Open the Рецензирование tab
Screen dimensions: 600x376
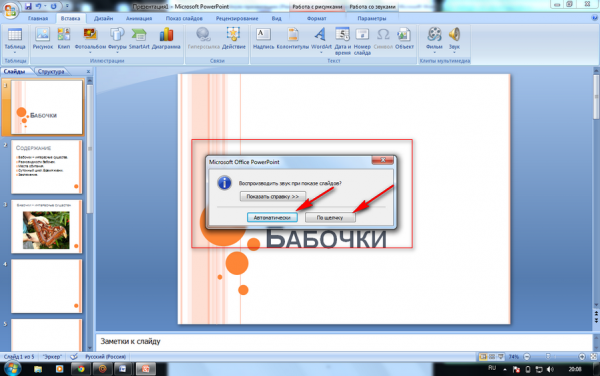[x=237, y=18]
